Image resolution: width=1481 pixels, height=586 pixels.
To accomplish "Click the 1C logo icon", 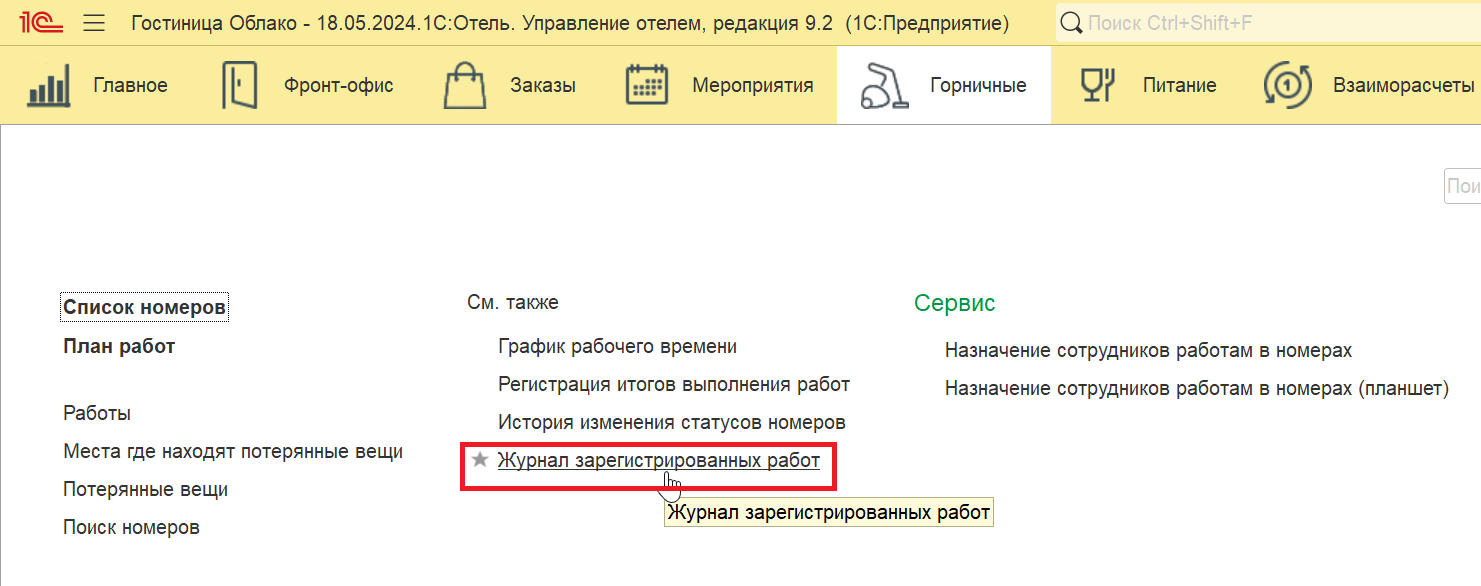I will [x=41, y=22].
